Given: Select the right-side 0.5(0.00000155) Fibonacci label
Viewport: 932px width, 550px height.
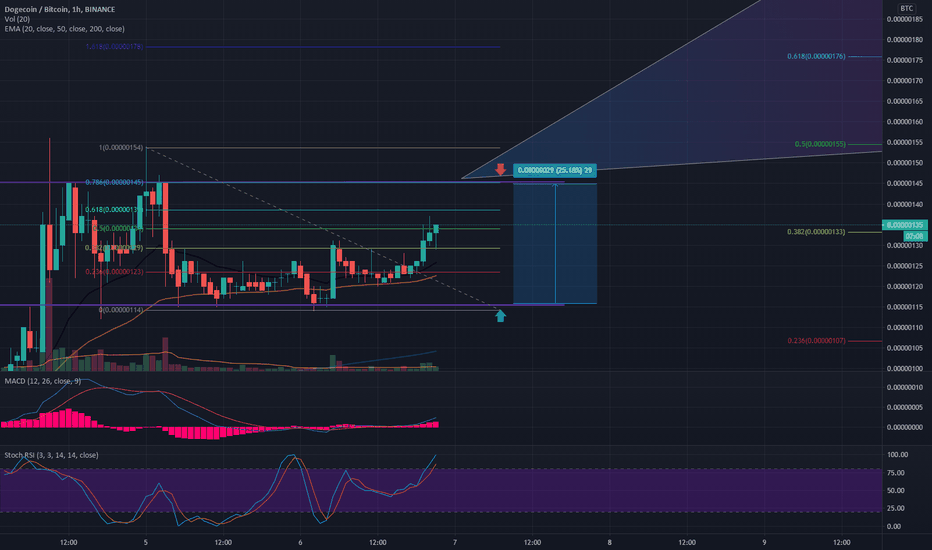Looking at the screenshot, I should 820,144.
